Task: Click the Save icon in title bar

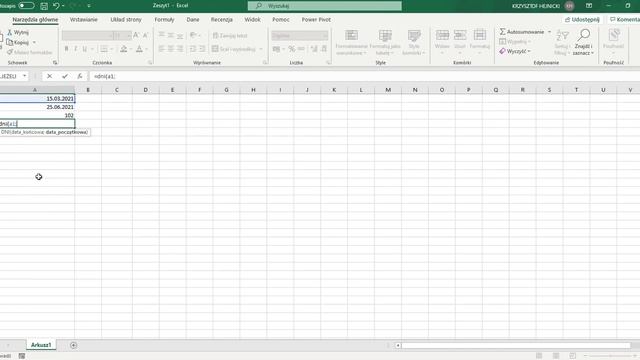Action: [x=44, y=6]
